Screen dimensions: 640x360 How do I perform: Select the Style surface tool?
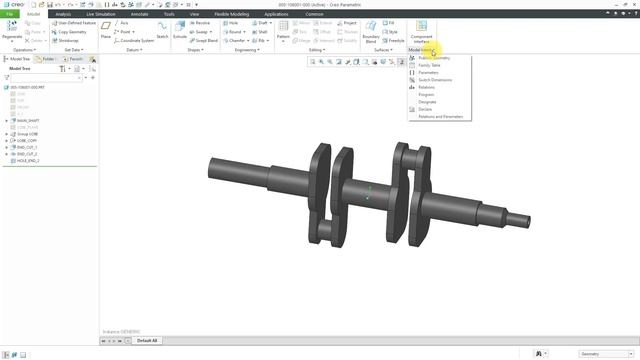tap(390, 32)
